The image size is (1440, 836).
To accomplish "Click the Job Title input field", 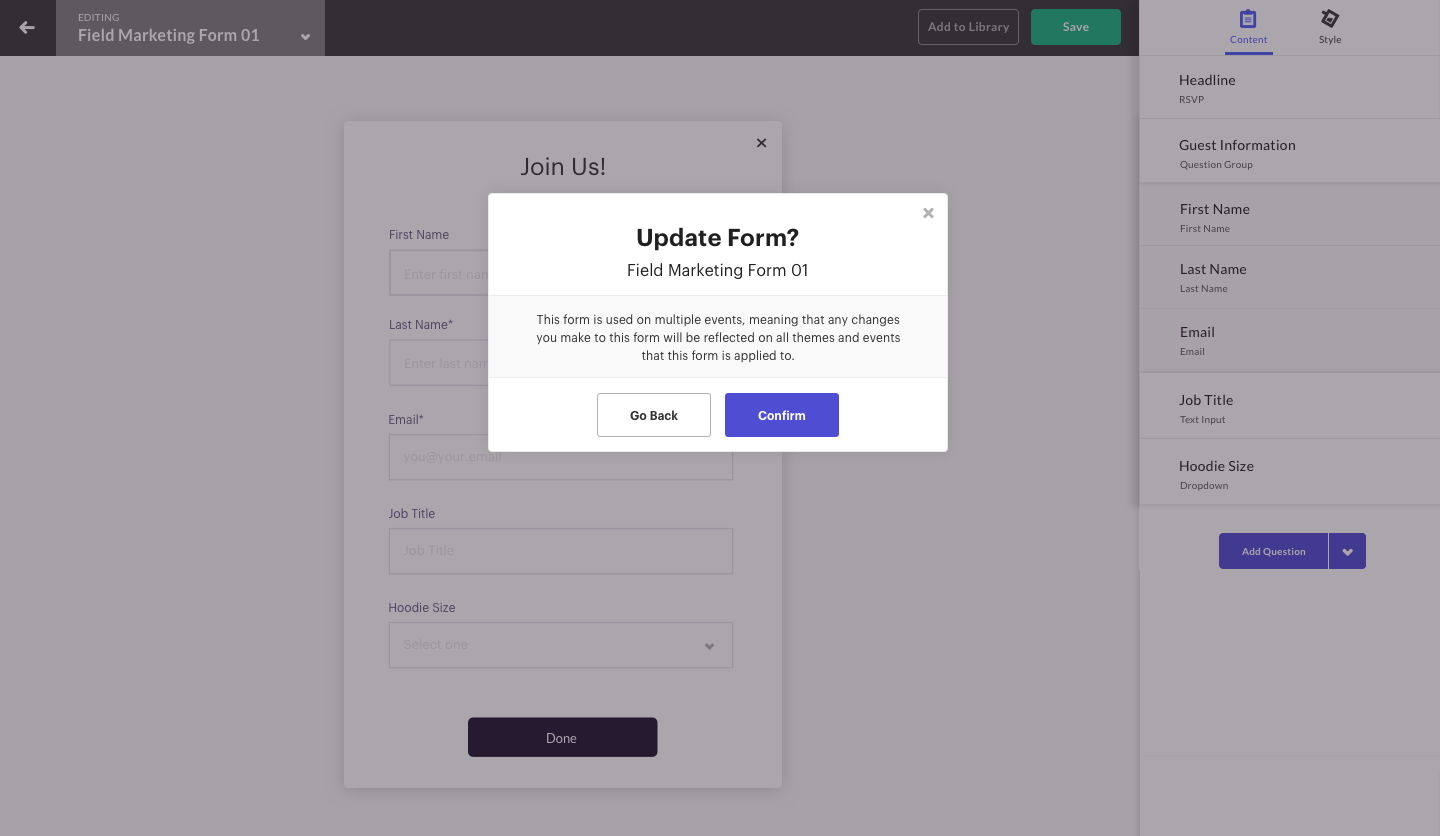I will click(561, 551).
